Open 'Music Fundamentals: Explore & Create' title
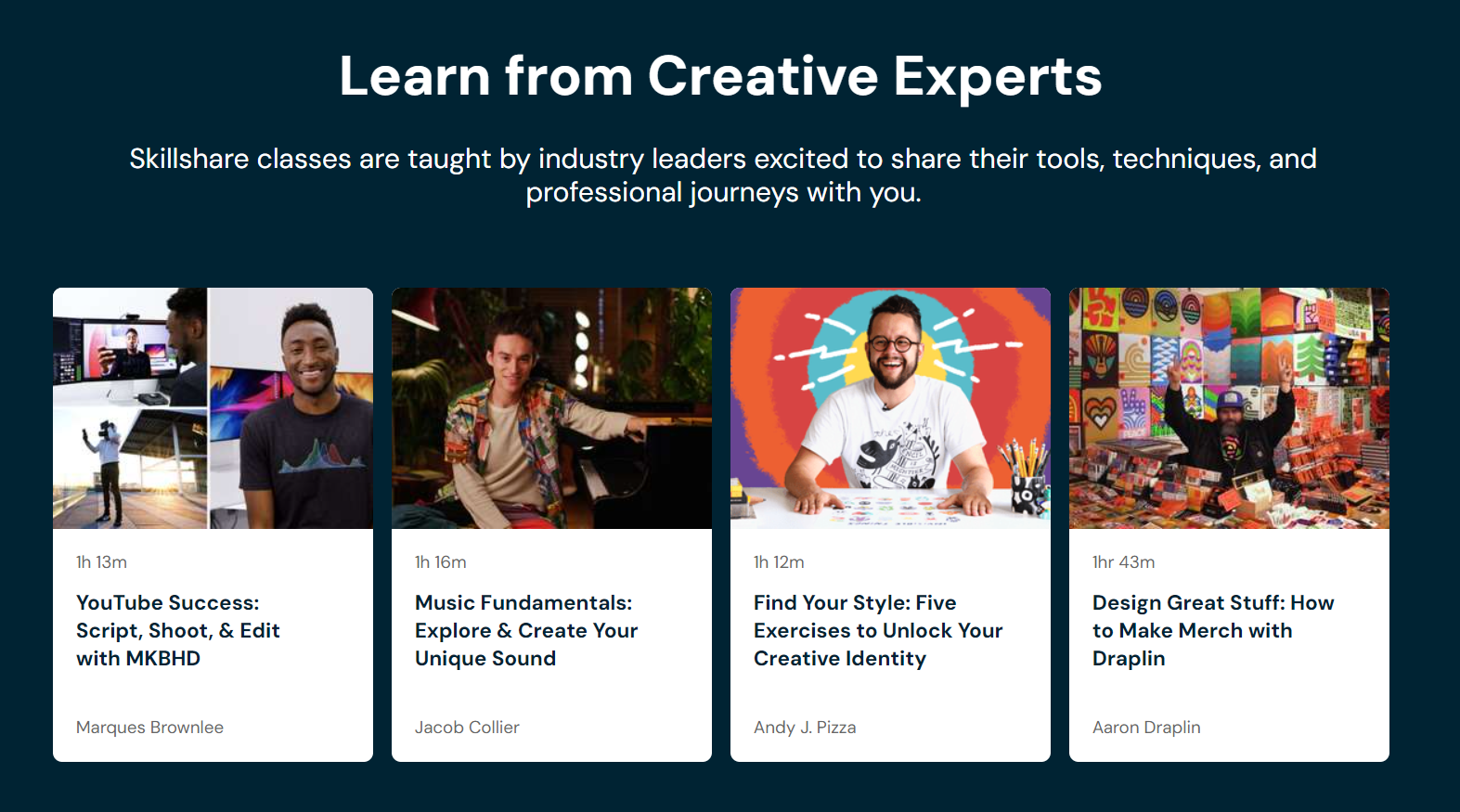Screen dimensions: 1460x812 [x=526, y=630]
